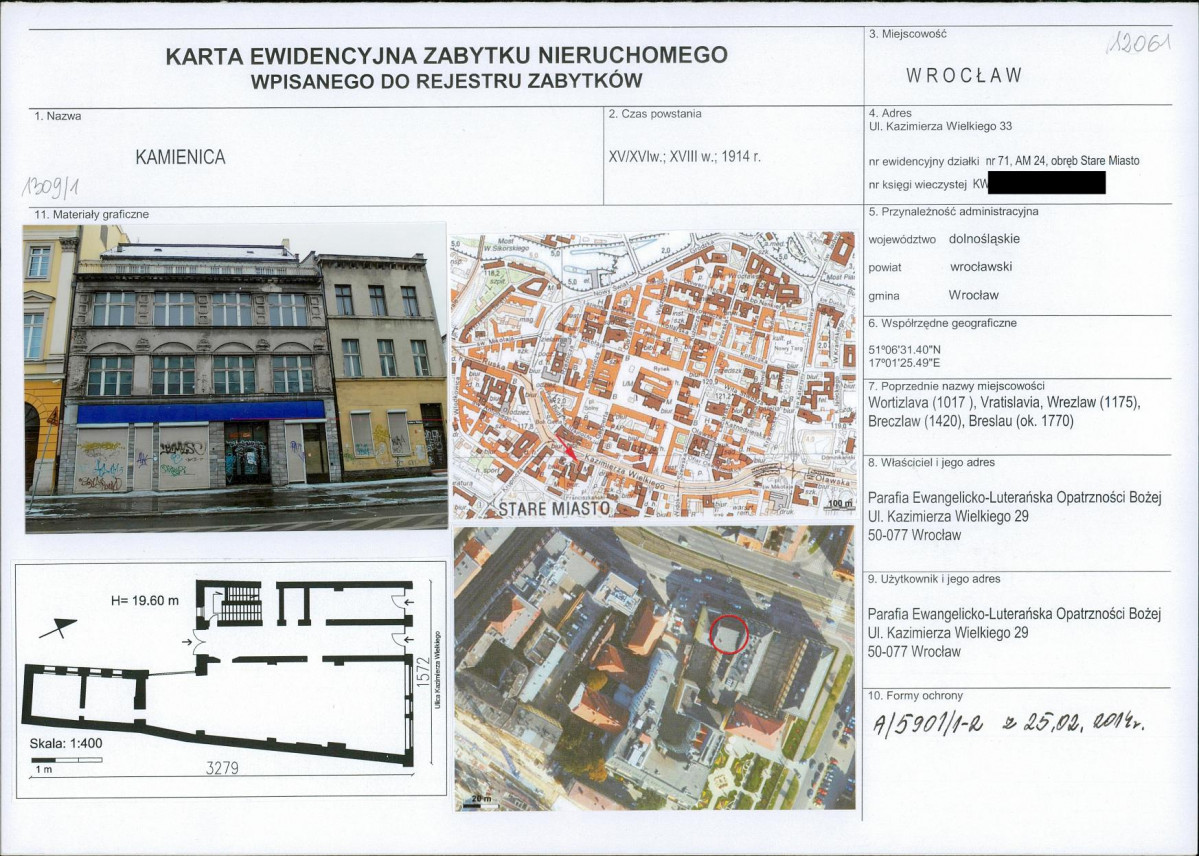This screenshot has height=856, width=1199.
Task: Click 'STARE MIASTO' label on the map
Action: [554, 509]
